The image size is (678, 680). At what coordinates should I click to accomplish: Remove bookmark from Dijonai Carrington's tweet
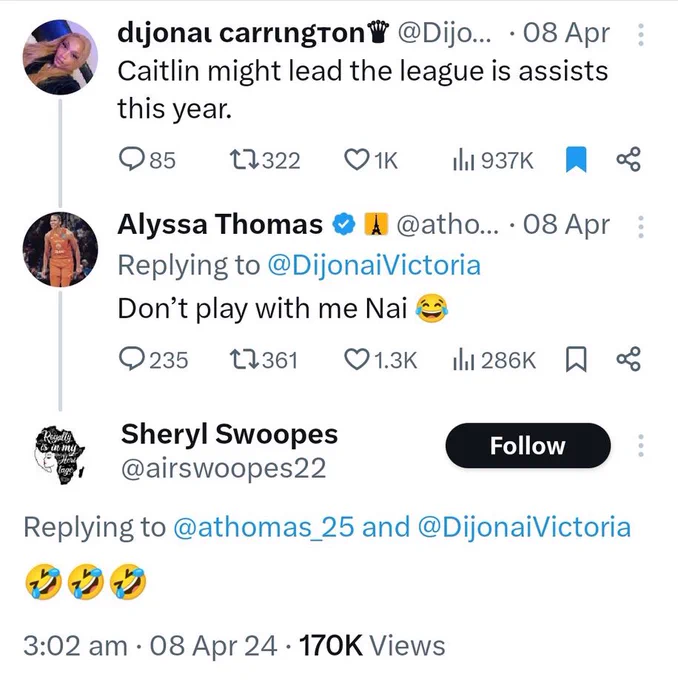tap(576, 160)
